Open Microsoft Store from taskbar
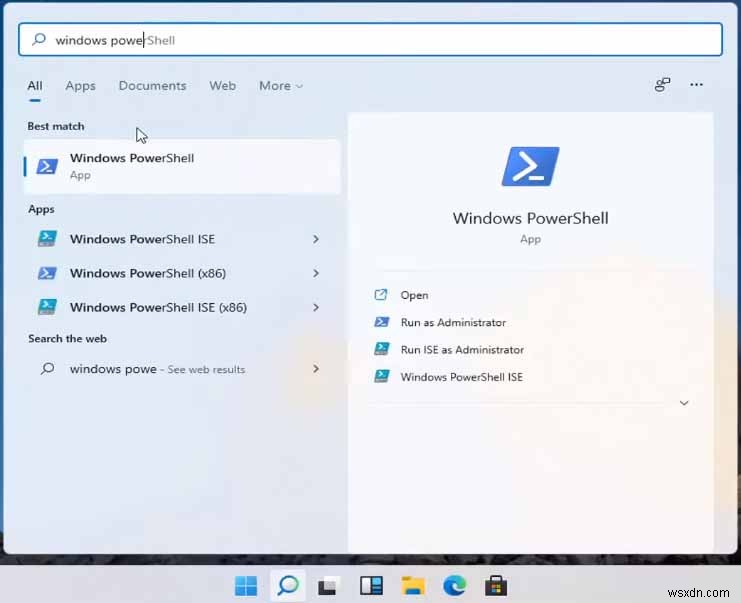 click(x=496, y=586)
